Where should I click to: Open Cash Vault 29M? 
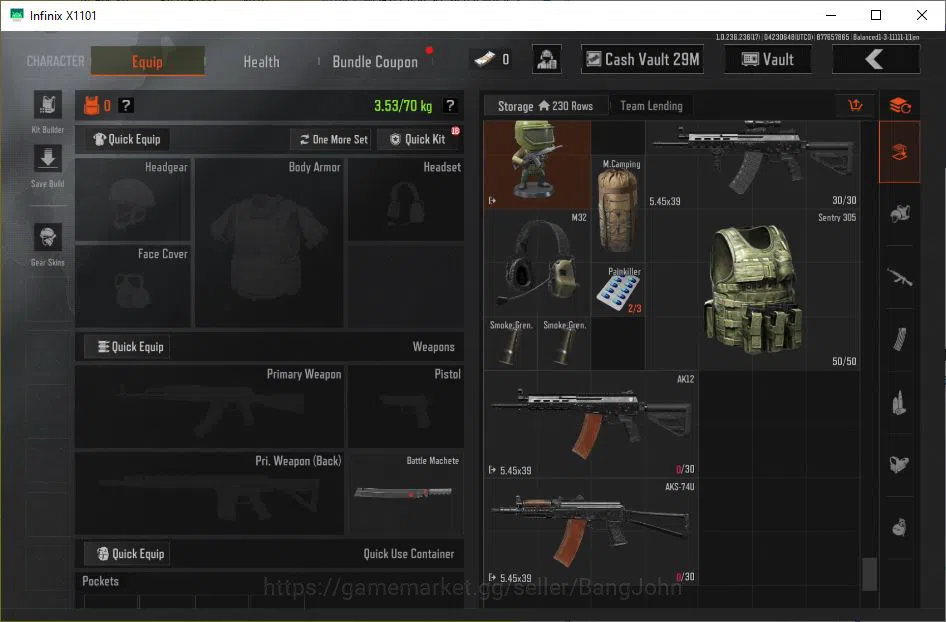(643, 59)
